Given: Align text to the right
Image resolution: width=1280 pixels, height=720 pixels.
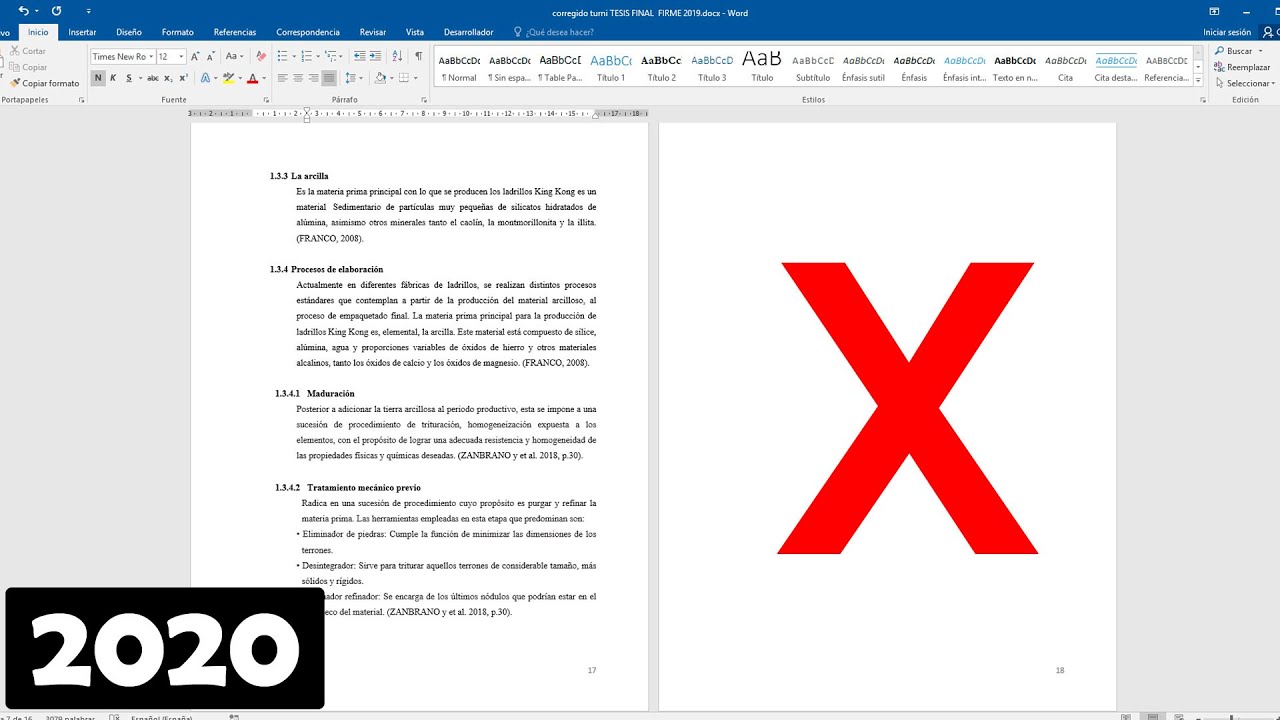Looking at the screenshot, I should (313, 78).
